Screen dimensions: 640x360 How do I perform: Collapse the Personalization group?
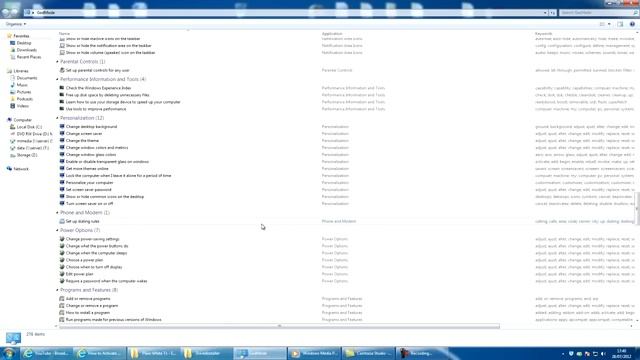click(x=57, y=118)
